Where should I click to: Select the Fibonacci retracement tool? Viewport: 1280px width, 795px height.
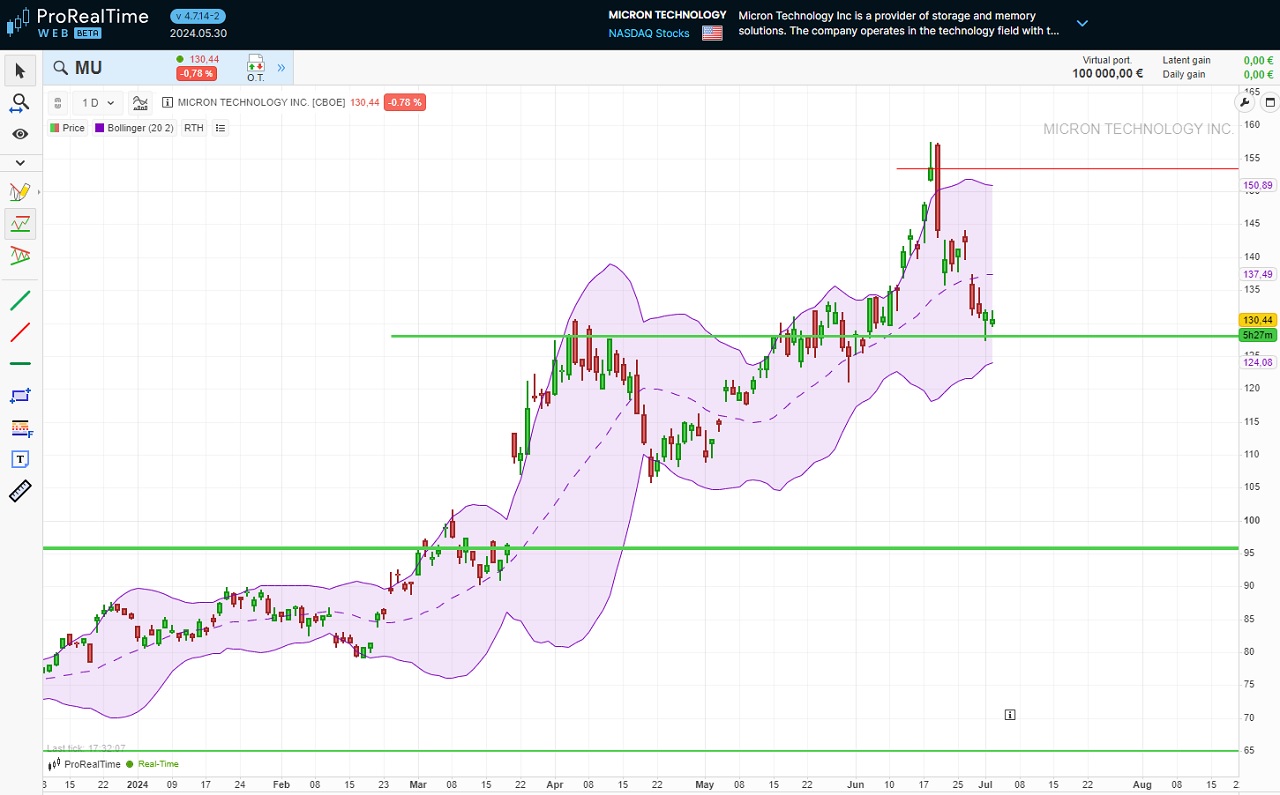21,428
